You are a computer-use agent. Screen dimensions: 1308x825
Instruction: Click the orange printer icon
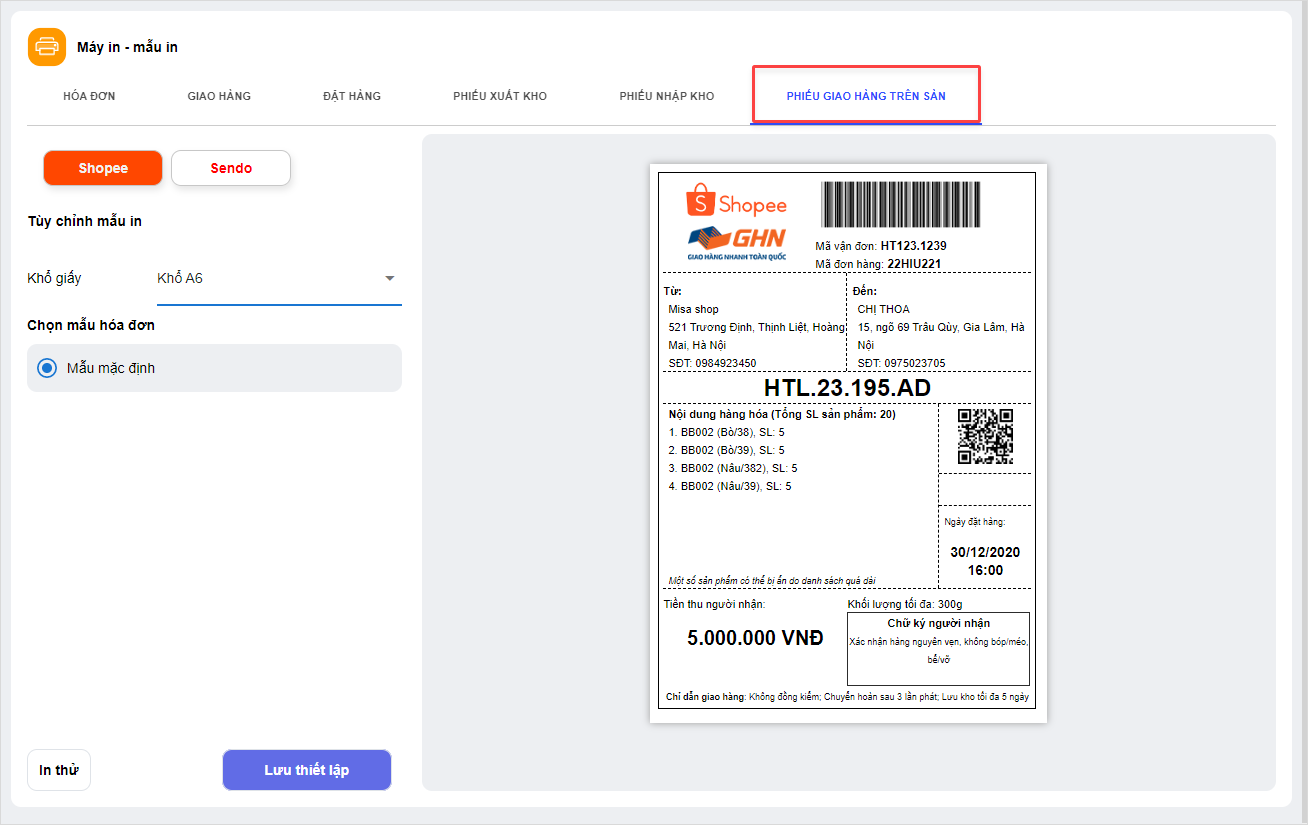[47, 47]
